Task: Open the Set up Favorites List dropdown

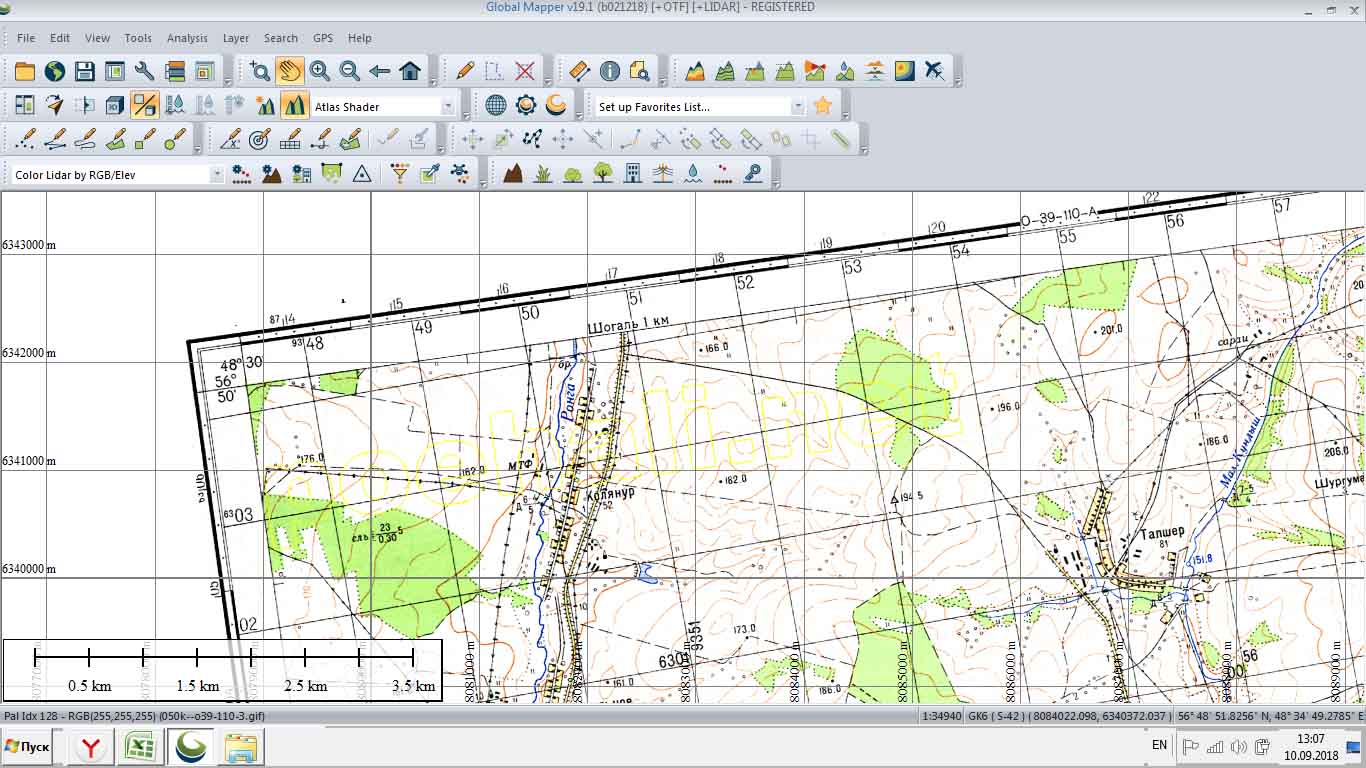Action: pos(797,106)
